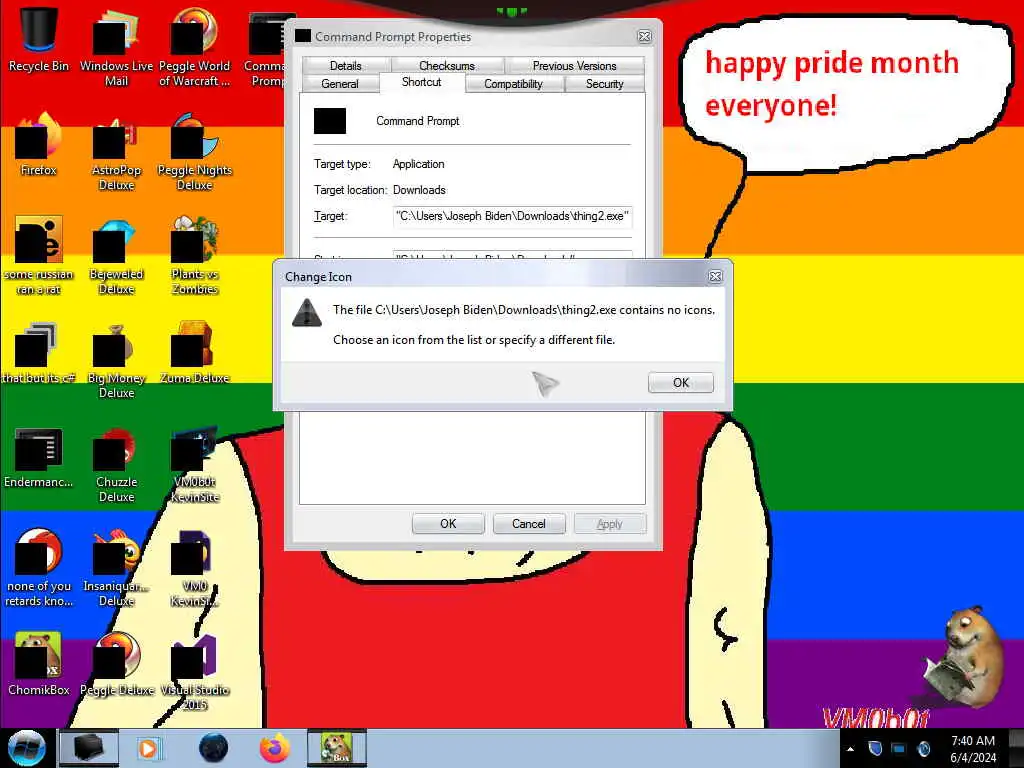
Task: Open the ChomikBox desktop icon
Action: click(39, 664)
